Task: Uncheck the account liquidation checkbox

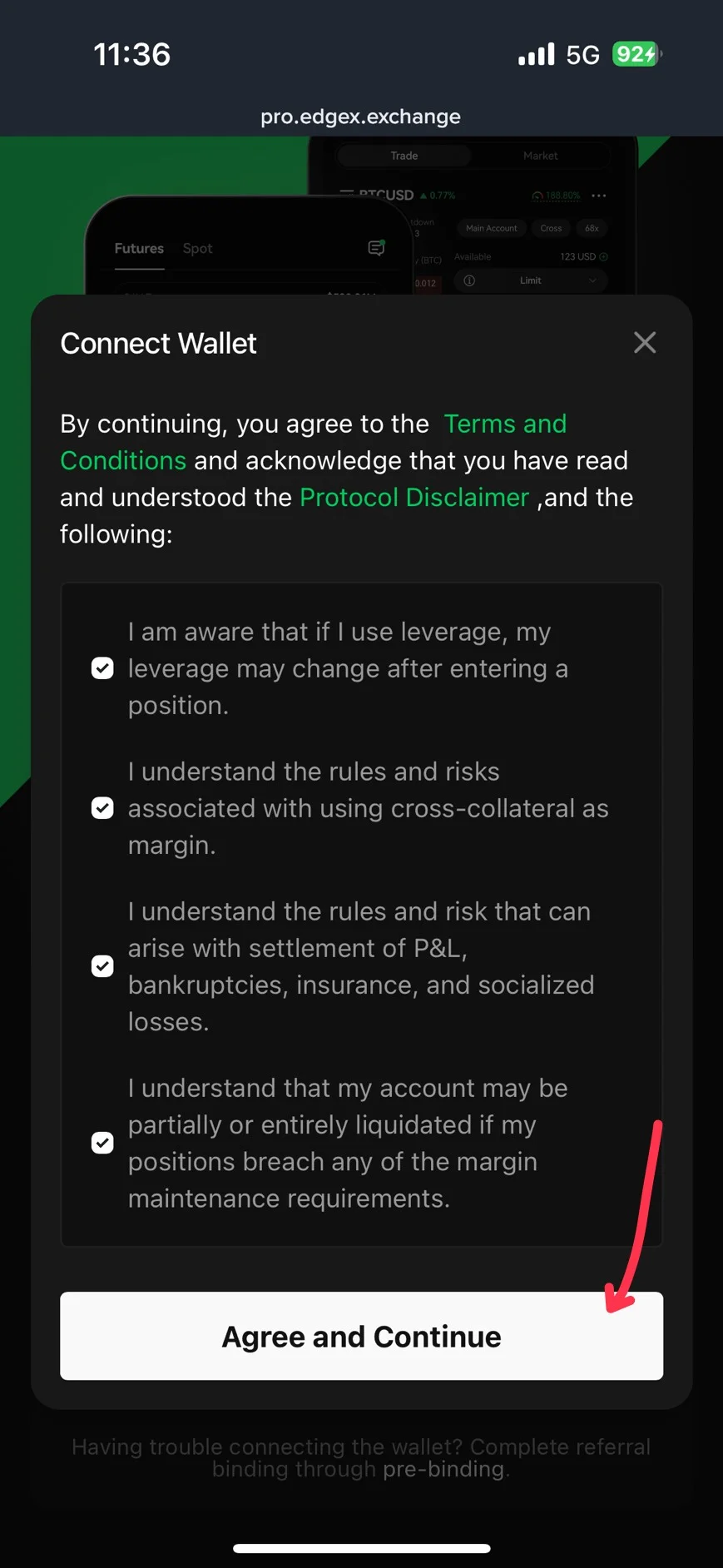Action: coord(102,1143)
